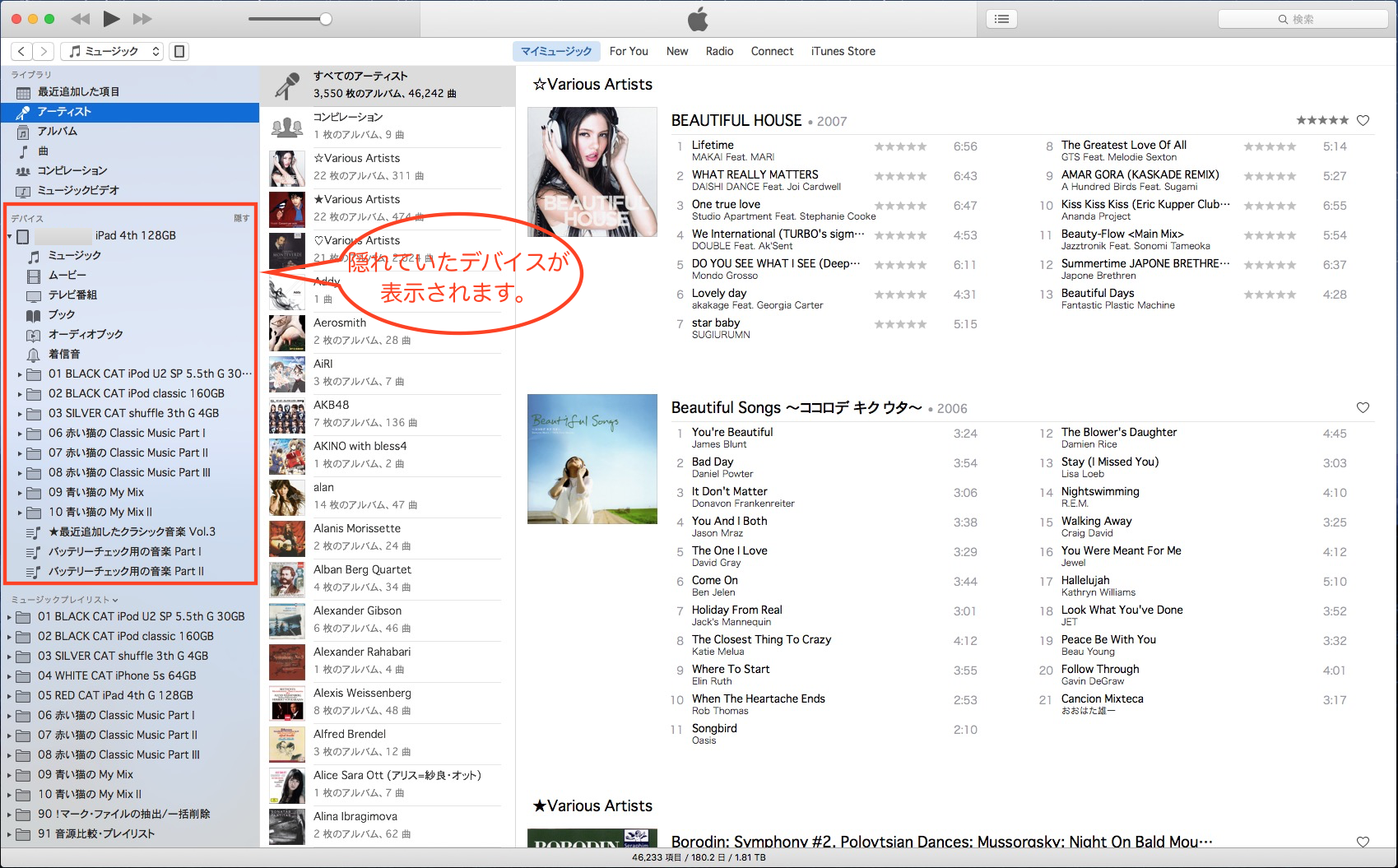Image resolution: width=1398 pixels, height=868 pixels.
Task: Select track Songbird by Oasis
Action: point(827,734)
